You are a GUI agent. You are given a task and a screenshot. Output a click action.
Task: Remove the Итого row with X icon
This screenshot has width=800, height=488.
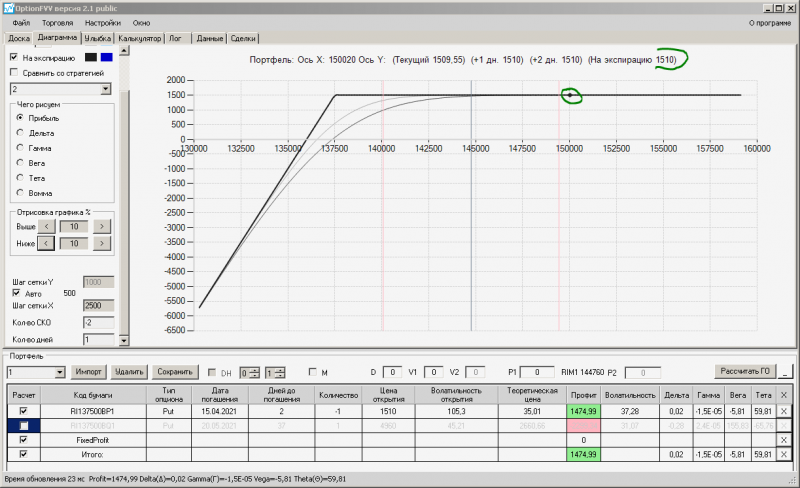[x=784, y=454]
